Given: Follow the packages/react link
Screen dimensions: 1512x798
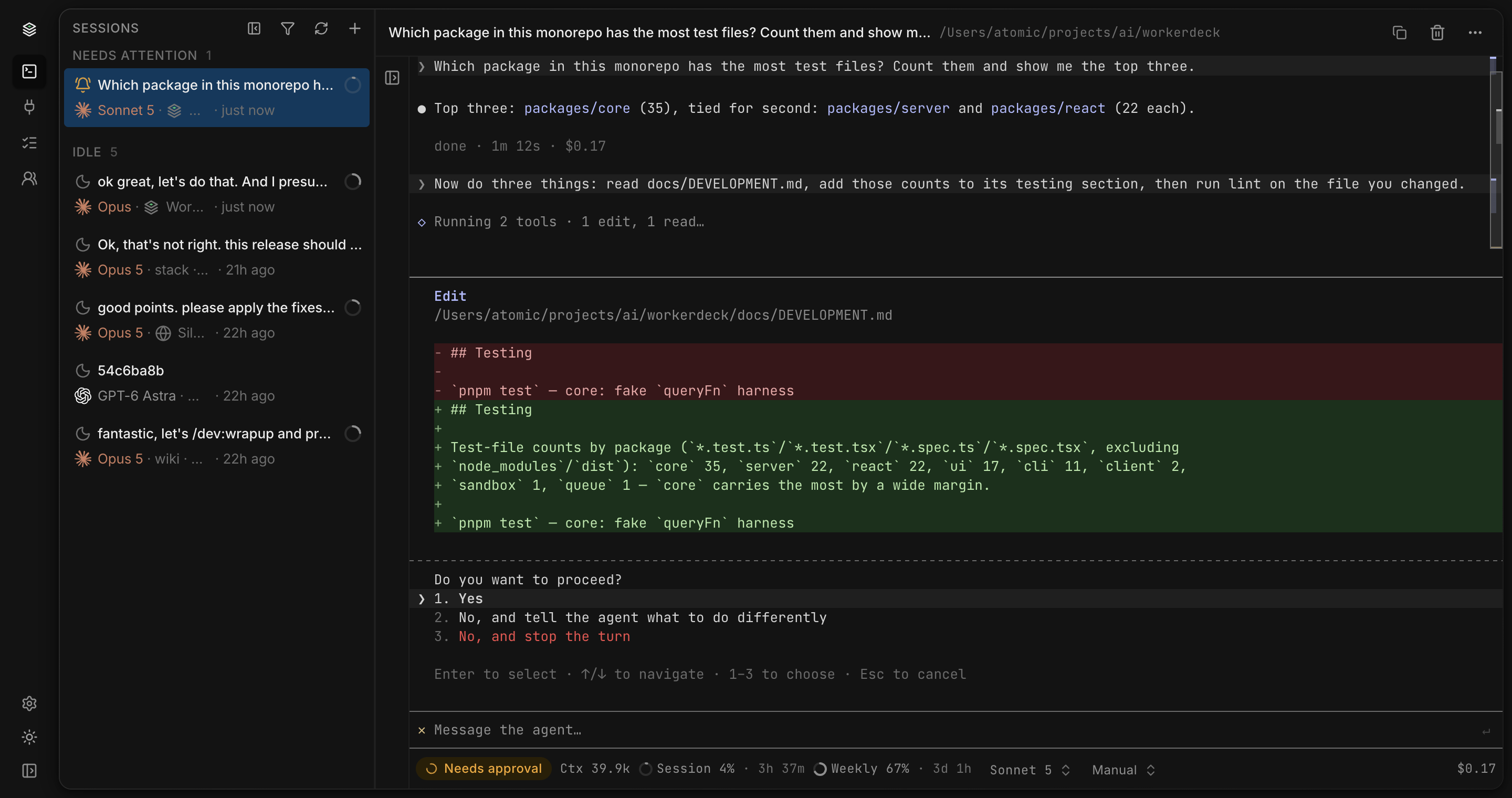Looking at the screenshot, I should [1048, 109].
